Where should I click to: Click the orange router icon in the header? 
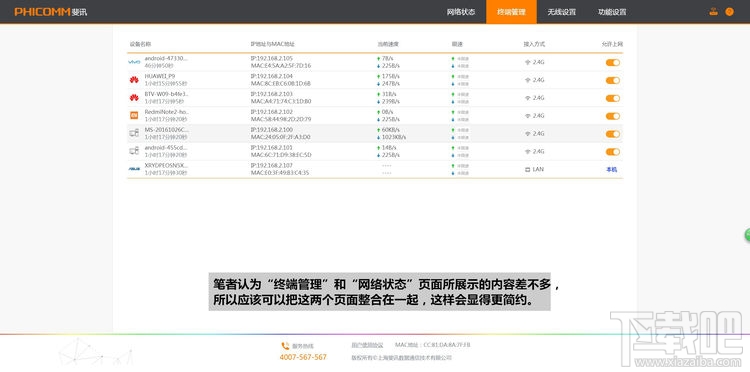(714, 11)
